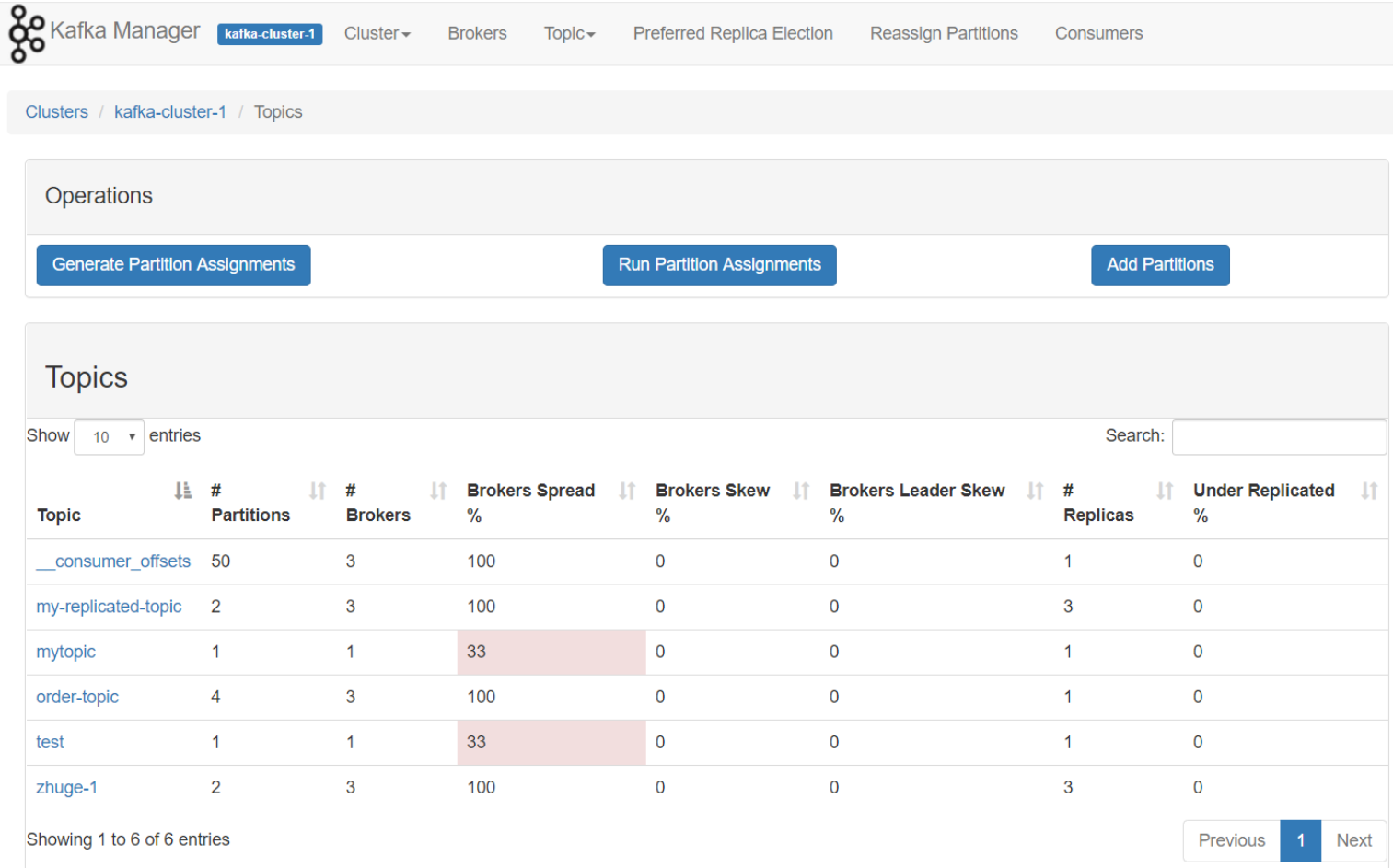1393x868 pixels.
Task: Go to Previous page of topics
Action: pos(1231,840)
